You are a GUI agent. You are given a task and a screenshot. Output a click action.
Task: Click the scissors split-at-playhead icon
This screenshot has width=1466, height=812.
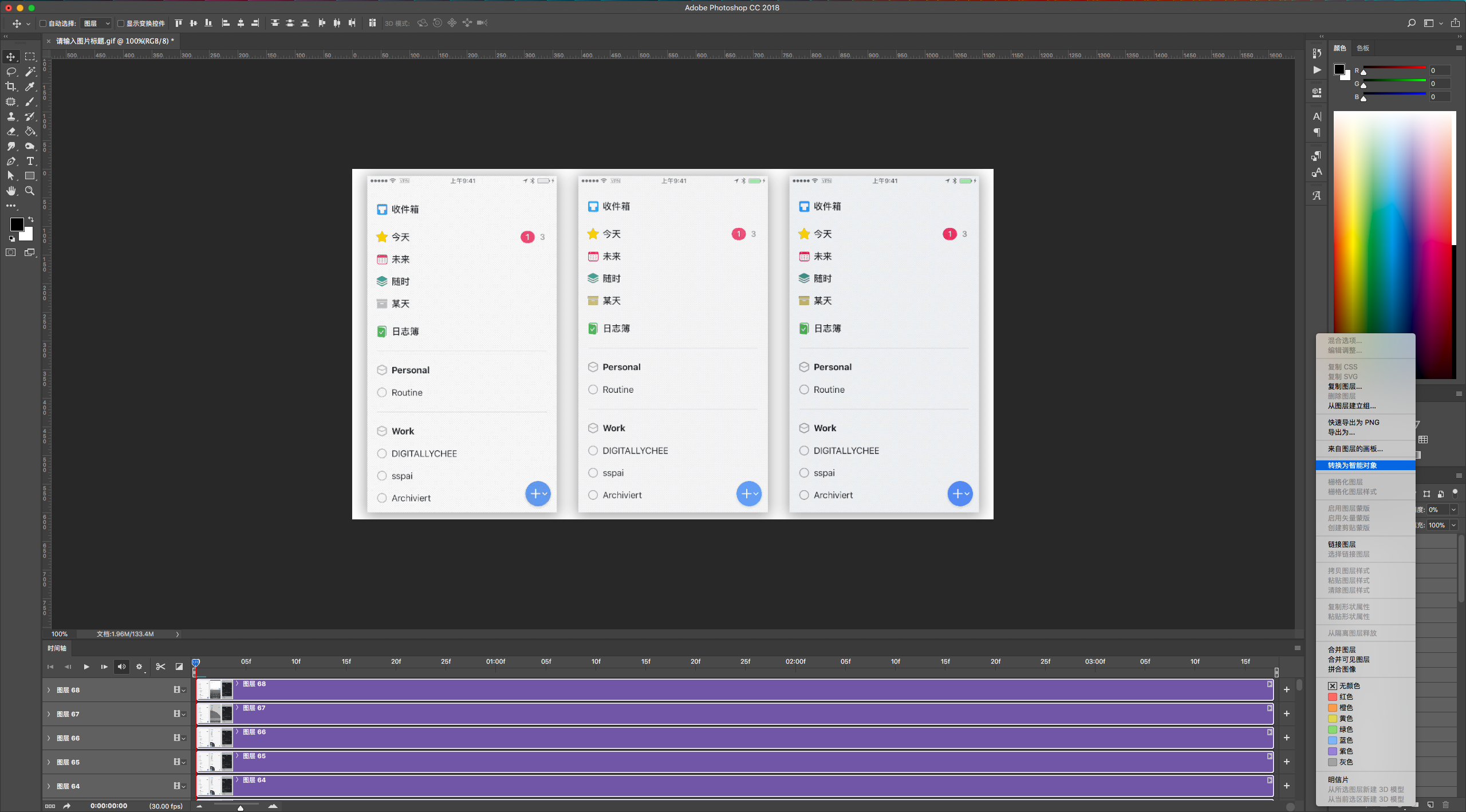(x=160, y=667)
